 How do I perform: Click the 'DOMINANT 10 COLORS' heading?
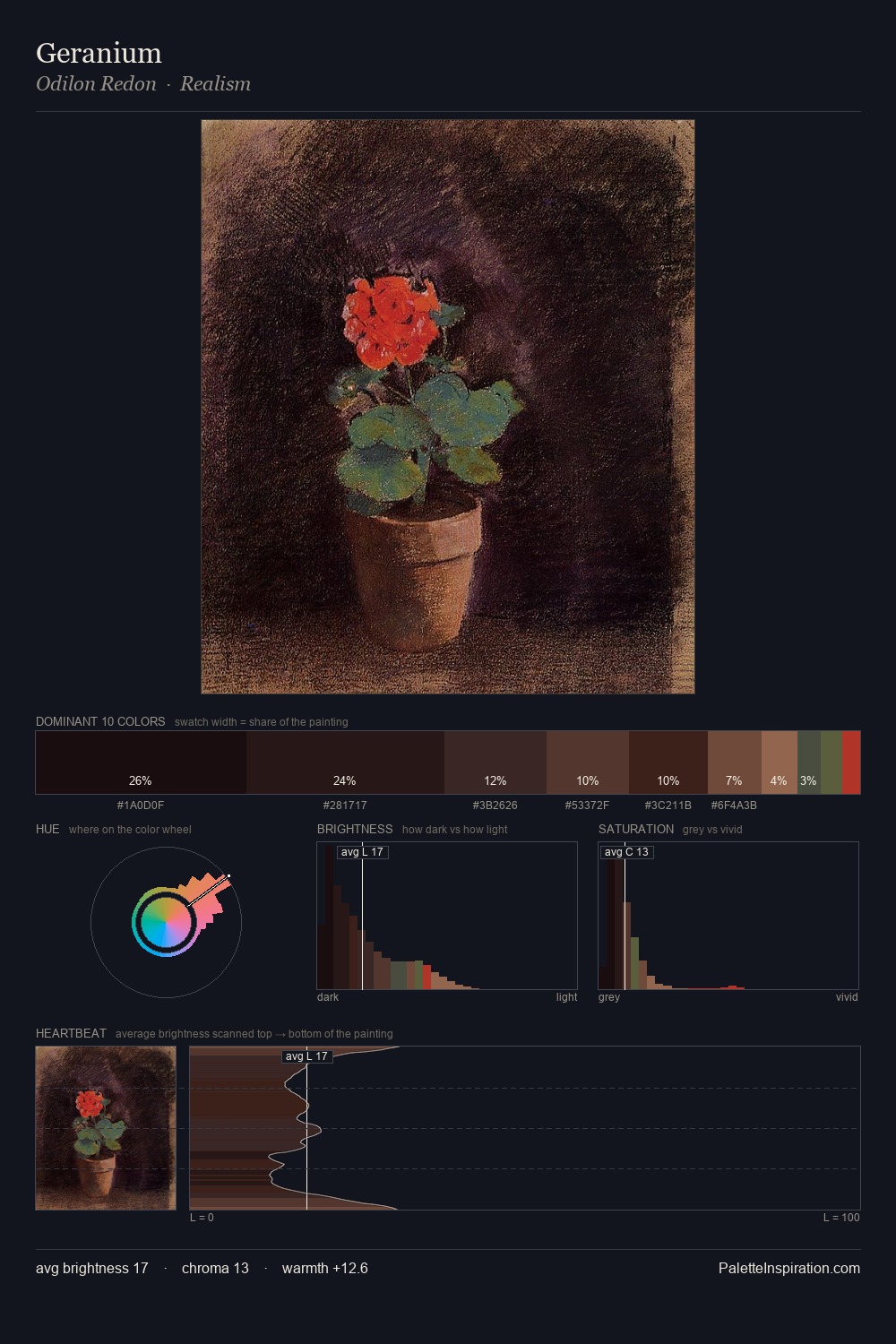100,721
